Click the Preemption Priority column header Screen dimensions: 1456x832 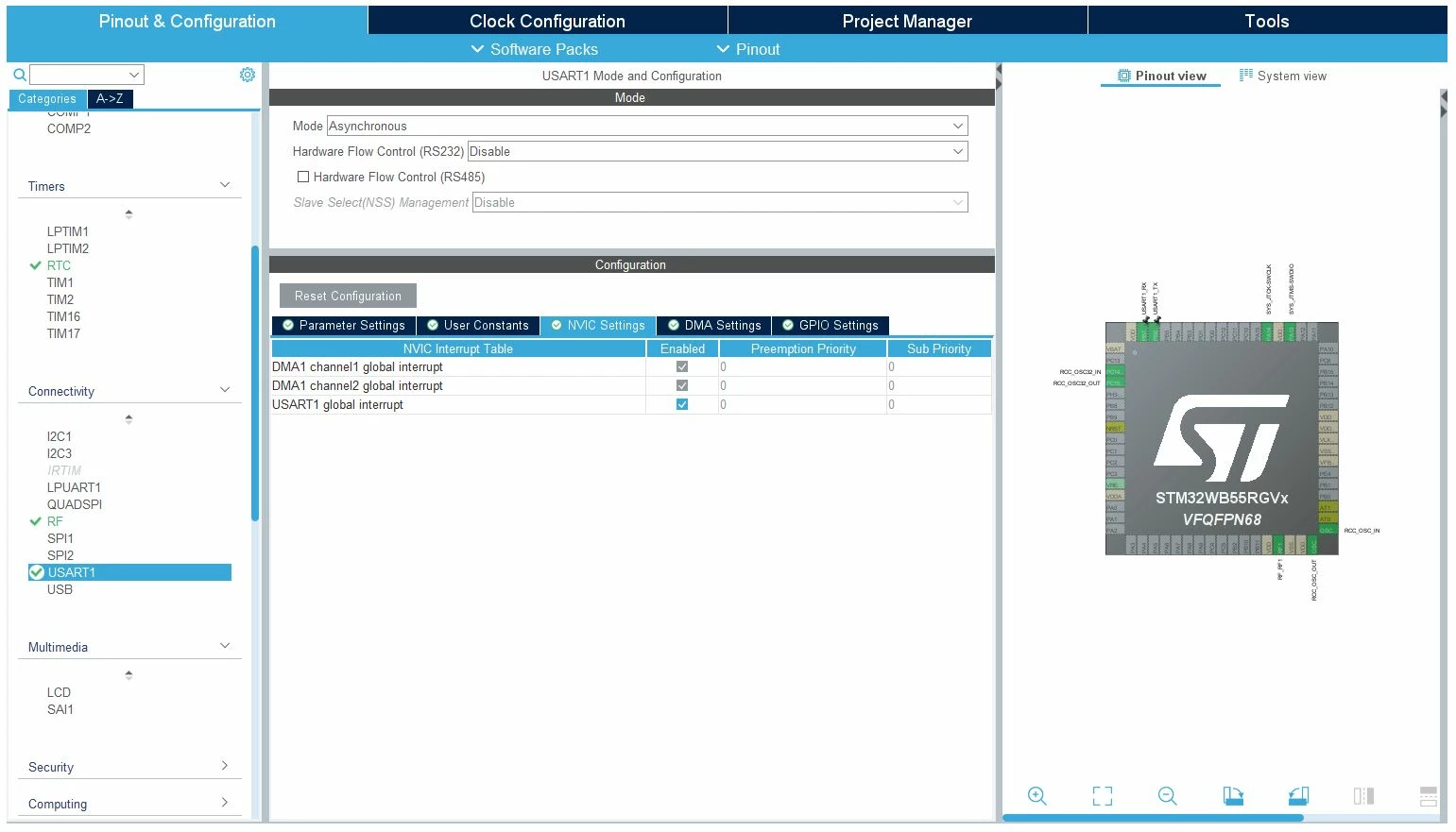(x=803, y=348)
